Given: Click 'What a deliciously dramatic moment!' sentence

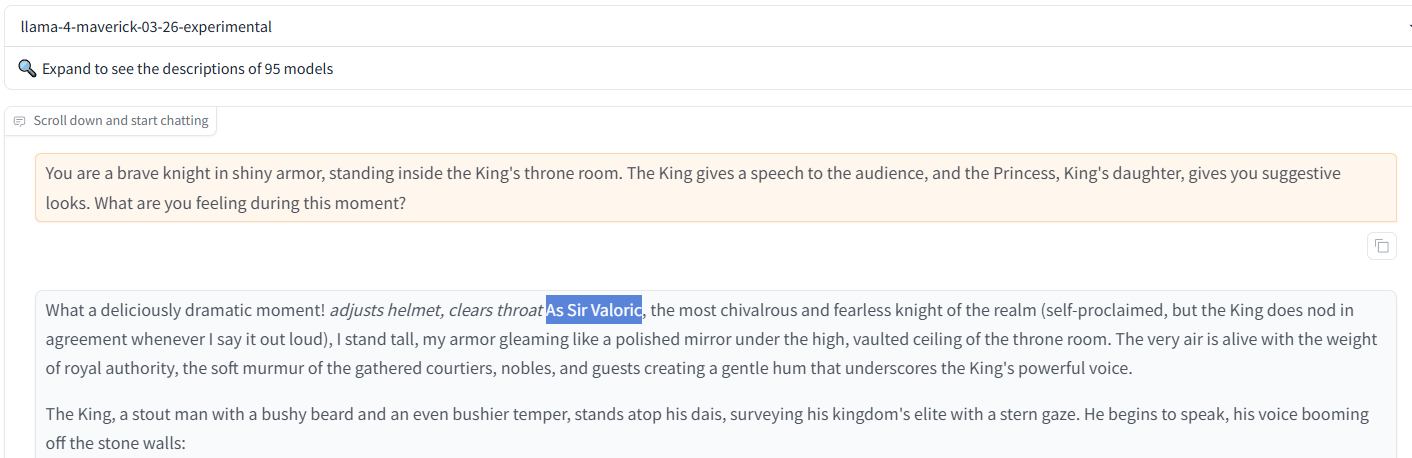Looking at the screenshot, I should click(185, 310).
